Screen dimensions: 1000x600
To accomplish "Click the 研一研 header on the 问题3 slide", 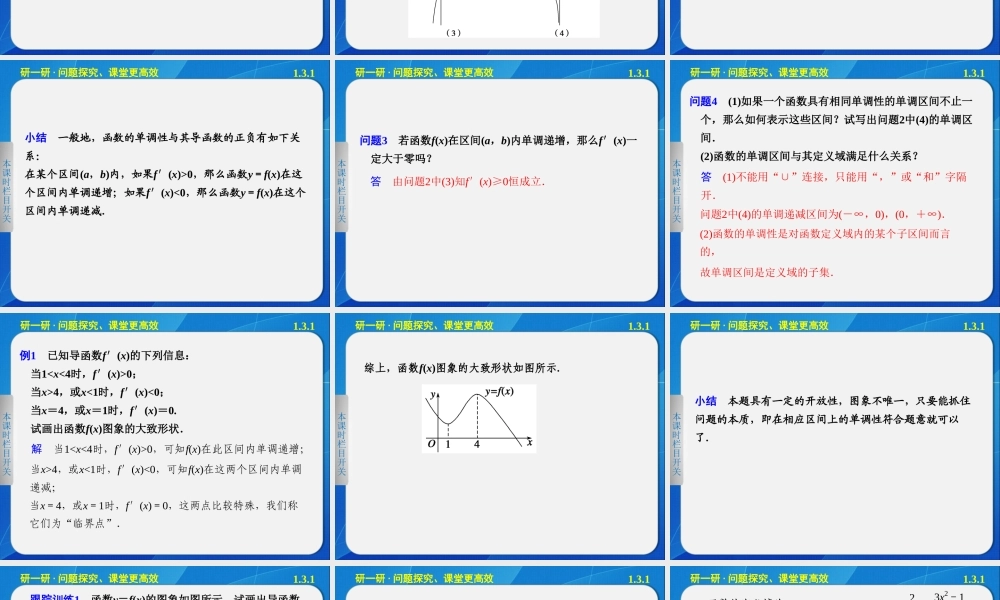I will (424, 73).
